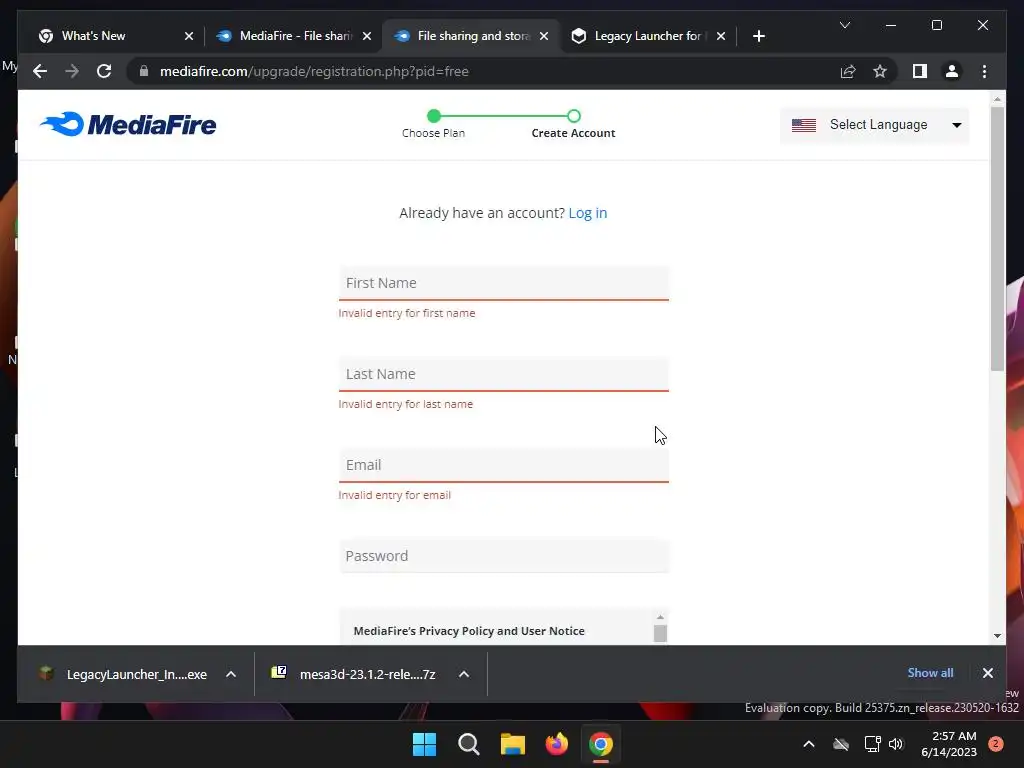Screen dimensions: 1024x768
Task: Click the Log in link
Action: [x=588, y=213]
